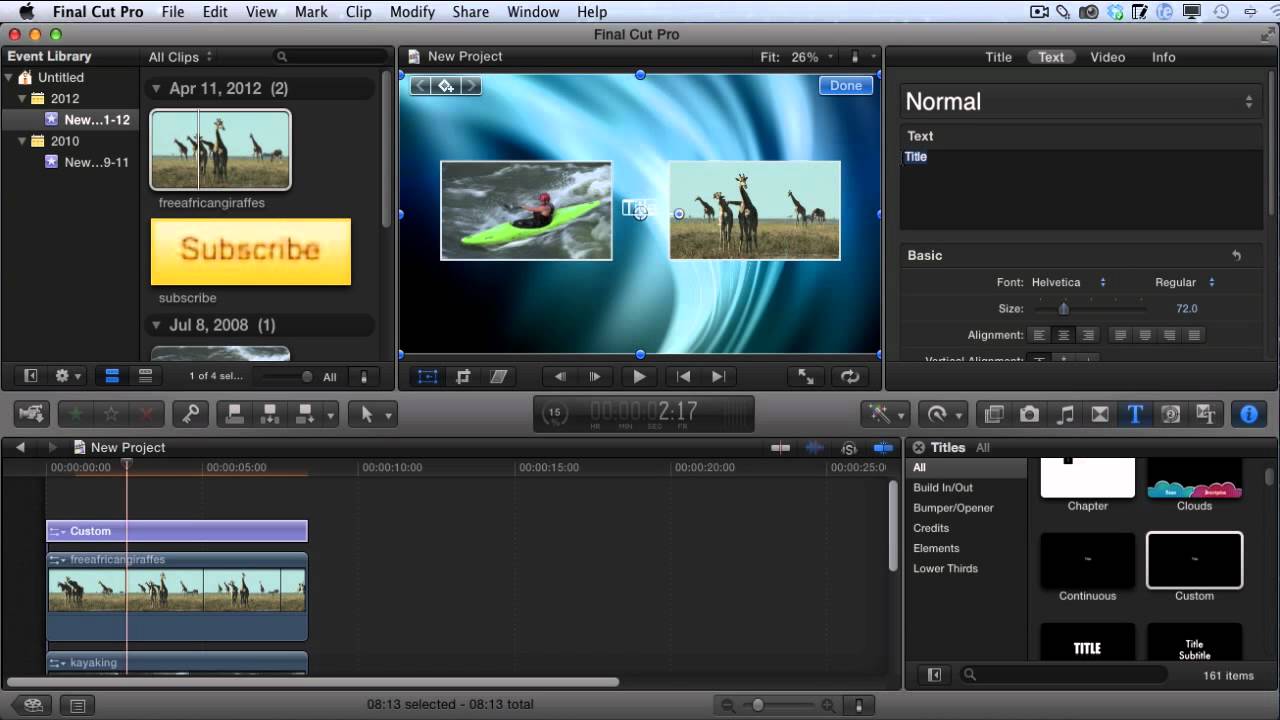Screen dimensions: 1280x720
Task: Select the Crop tool in viewer
Action: 463,377
